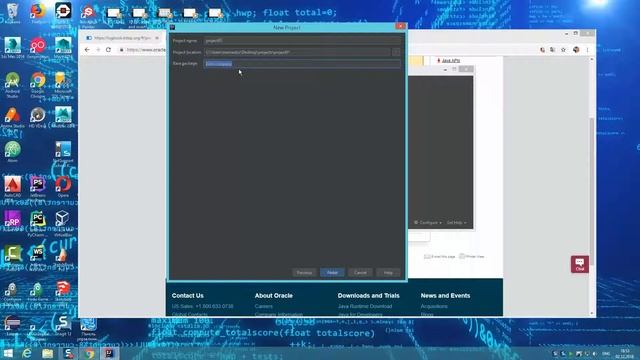Open Help from the New Project dialog
This screenshot has width=640, height=360.
388,272
